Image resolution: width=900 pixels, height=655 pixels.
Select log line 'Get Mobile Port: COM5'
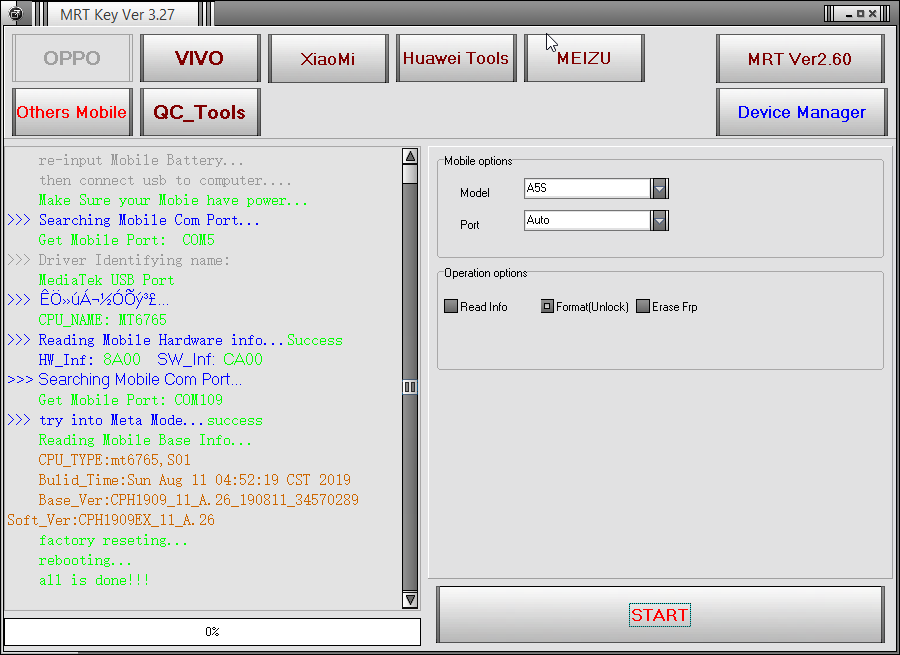point(126,240)
